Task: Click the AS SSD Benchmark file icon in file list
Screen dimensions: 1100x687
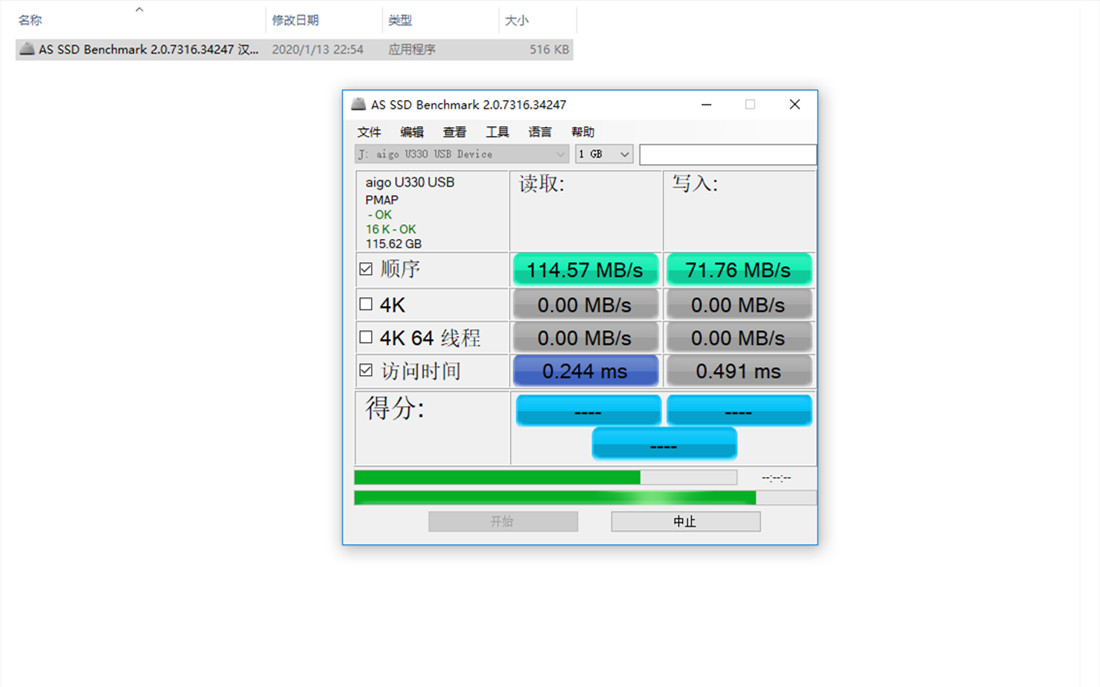Action: 27,49
